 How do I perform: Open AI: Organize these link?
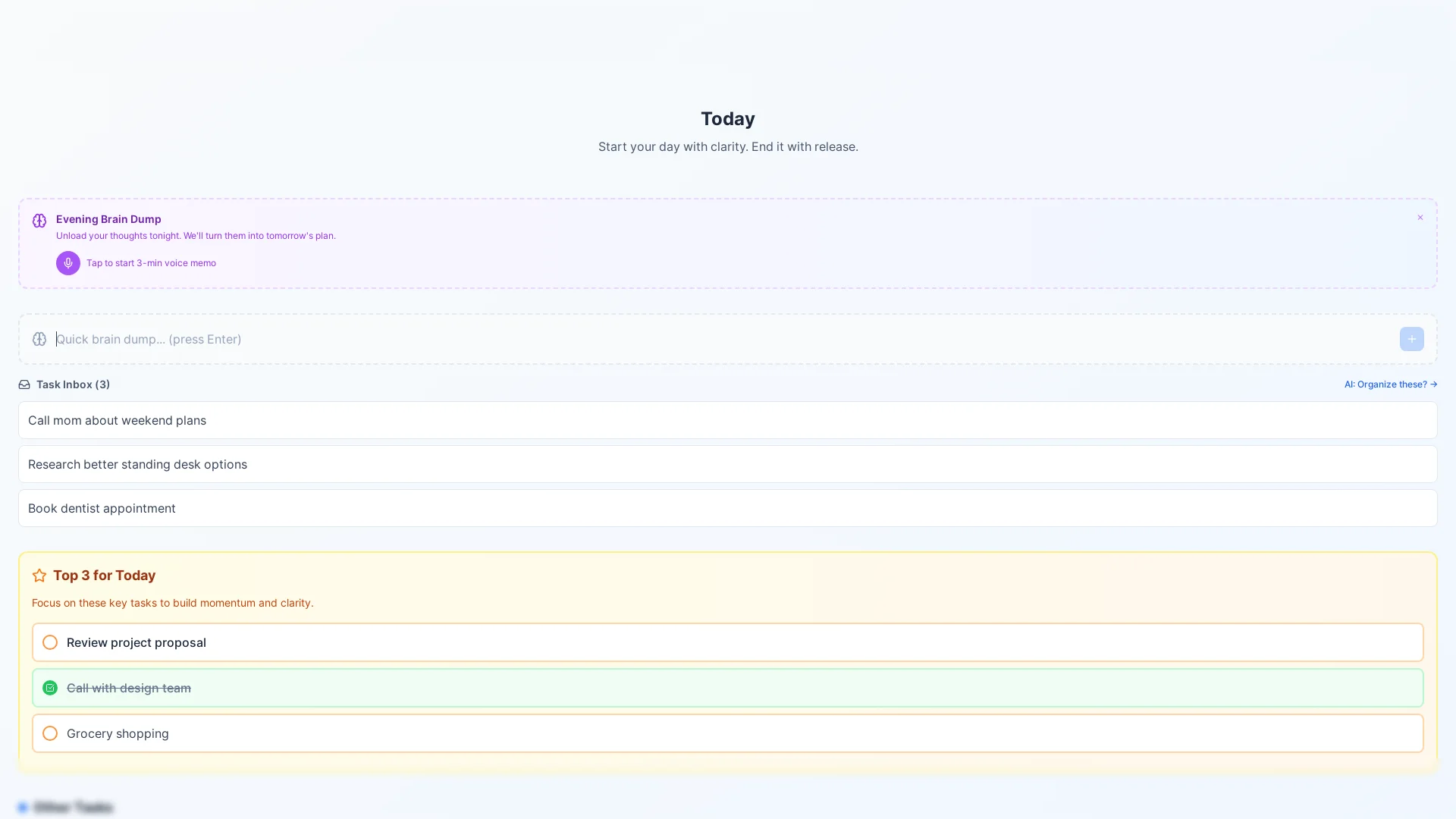pyautogui.click(x=1390, y=384)
